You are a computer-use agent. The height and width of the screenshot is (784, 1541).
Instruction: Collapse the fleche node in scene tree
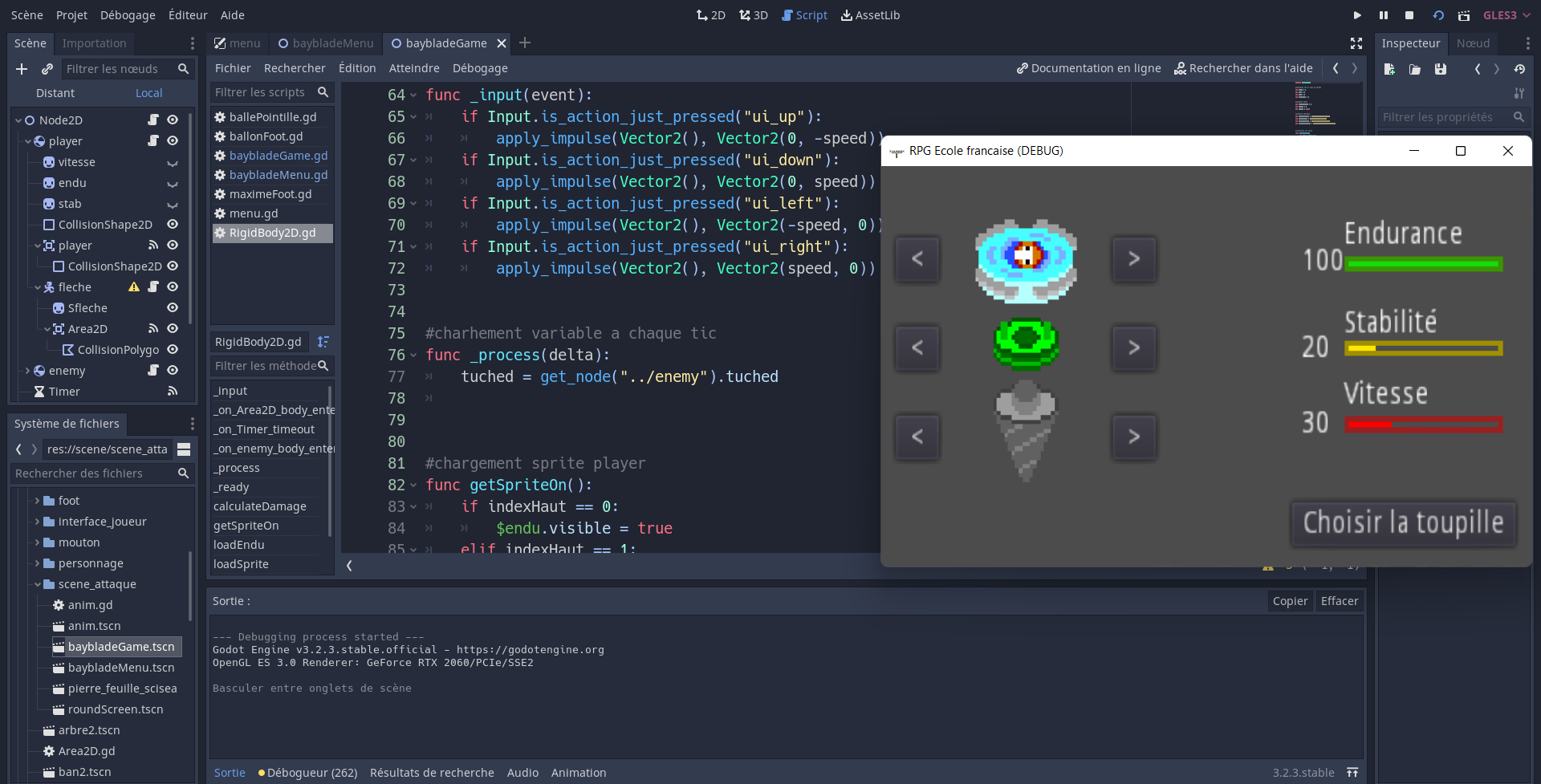click(38, 287)
